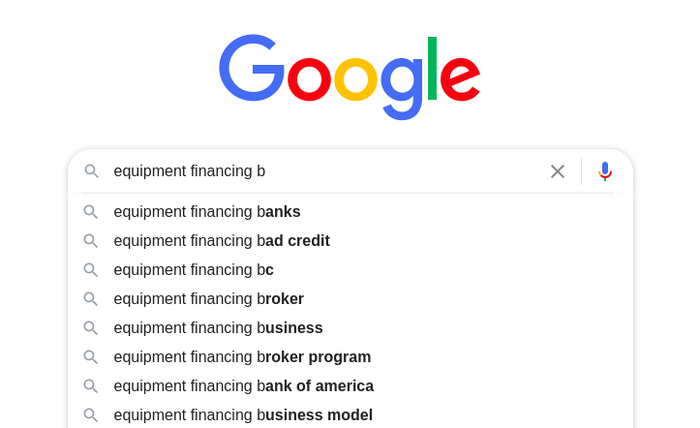Click into the 'equipment financing b' search field
This screenshot has width=700, height=428.
[x=326, y=171]
